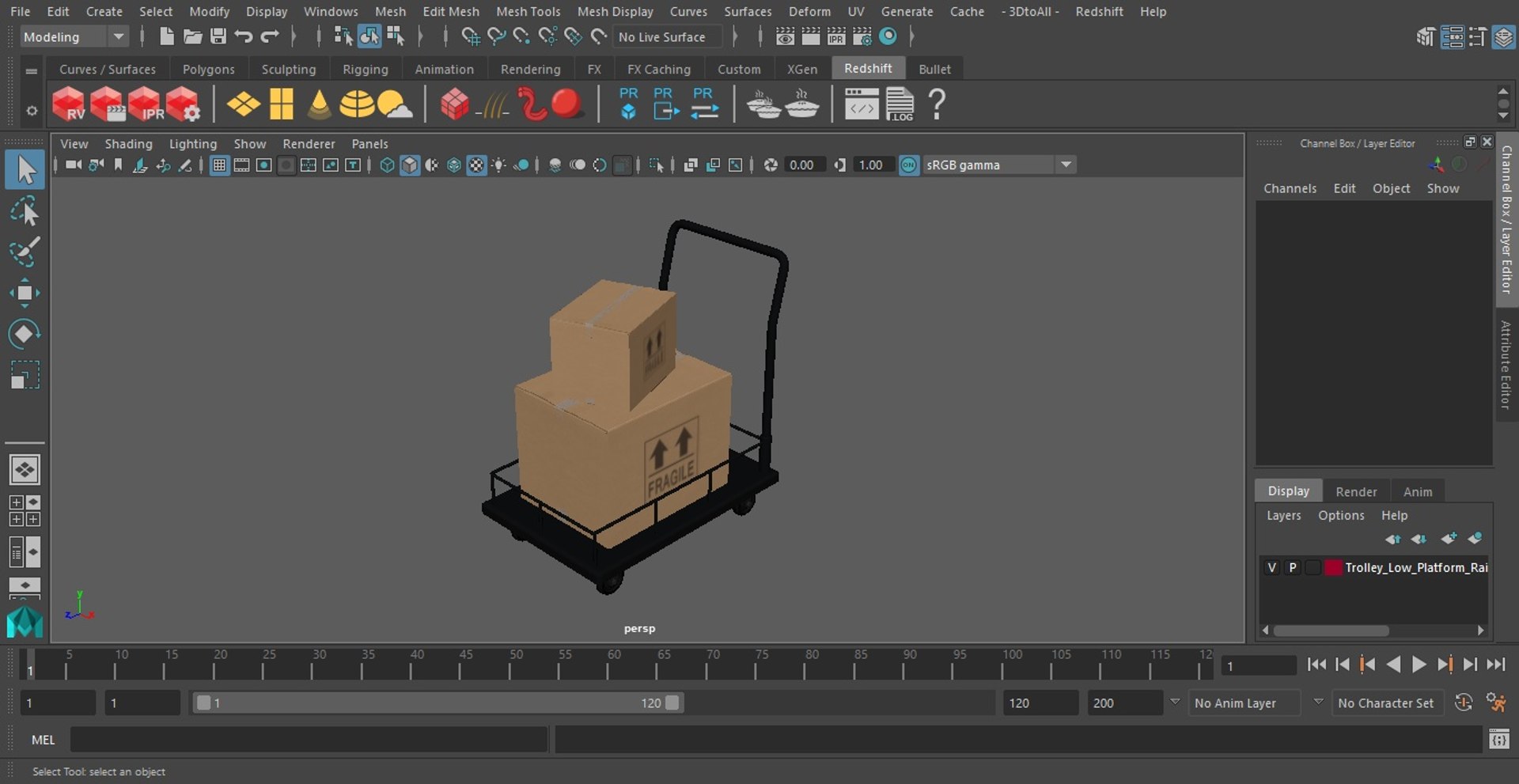Toggle wireframe shading in viewport toolbar
Viewport: 1519px width, 784px height.
(387, 165)
